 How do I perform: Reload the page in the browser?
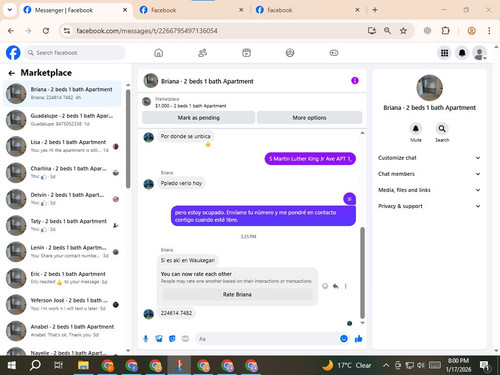(46, 31)
